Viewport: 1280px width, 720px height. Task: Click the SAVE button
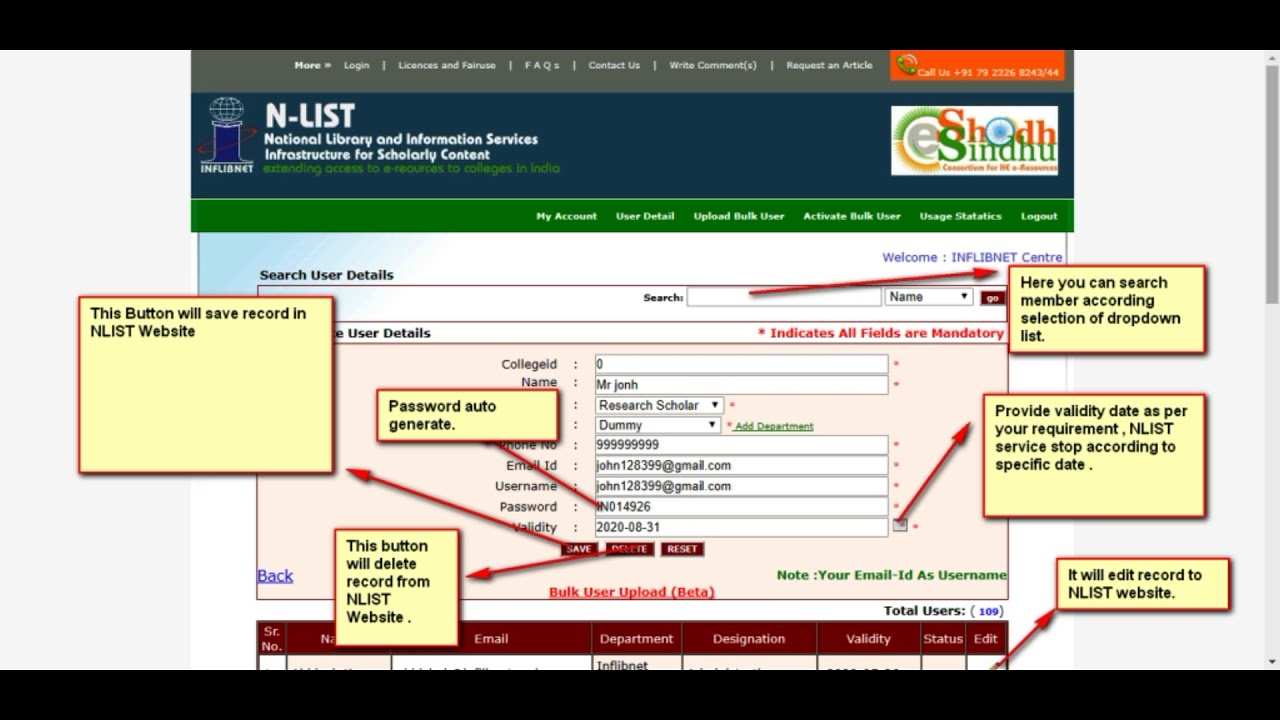click(578, 549)
